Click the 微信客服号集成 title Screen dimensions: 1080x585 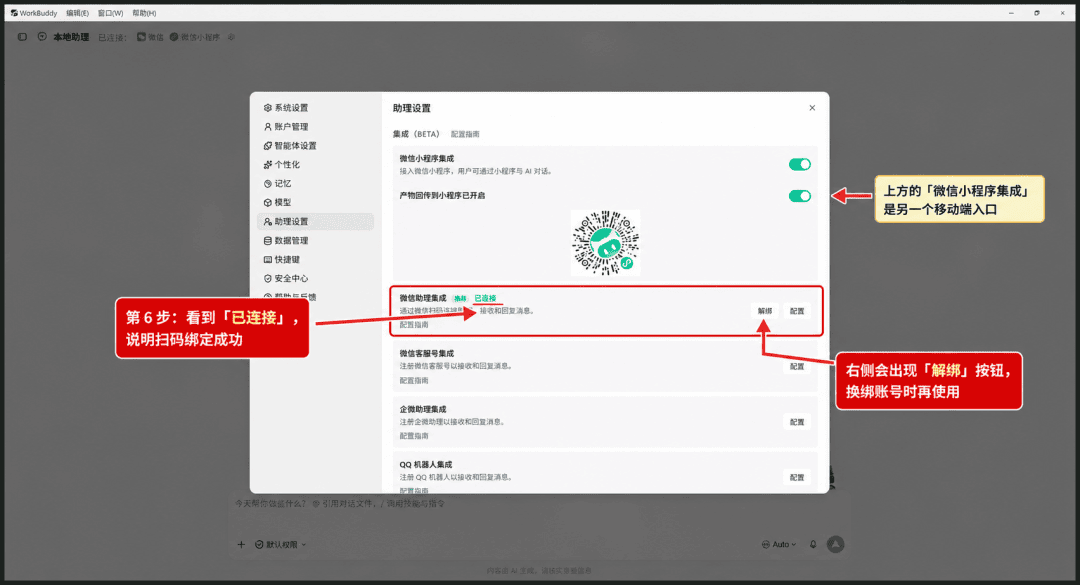click(x=426, y=353)
